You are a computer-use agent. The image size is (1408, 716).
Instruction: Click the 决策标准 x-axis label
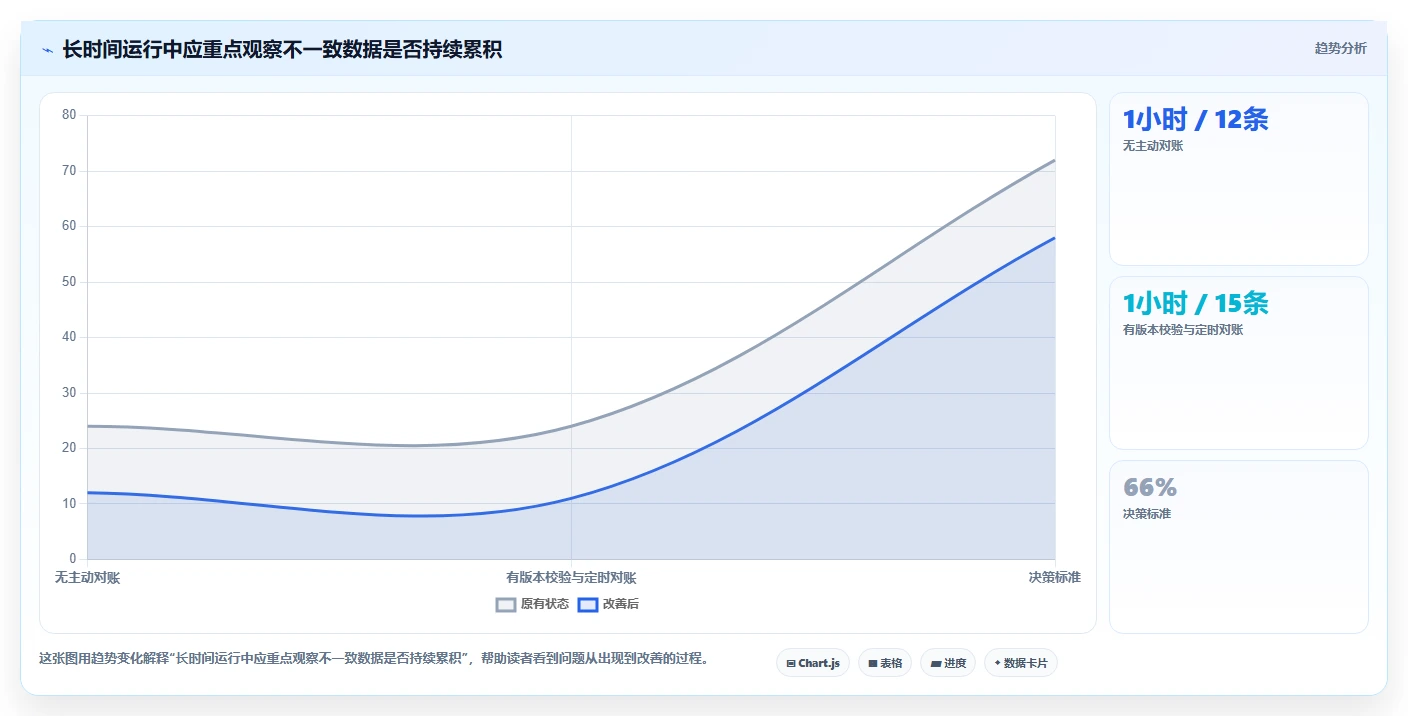click(1055, 578)
